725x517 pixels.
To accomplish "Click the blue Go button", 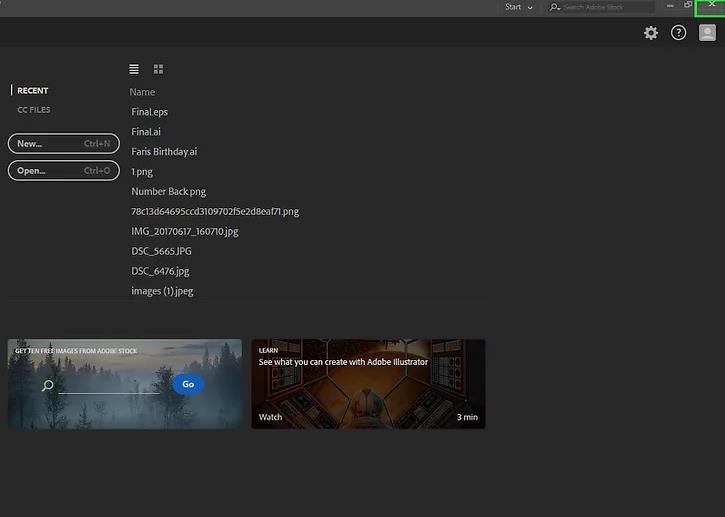I will [188, 384].
